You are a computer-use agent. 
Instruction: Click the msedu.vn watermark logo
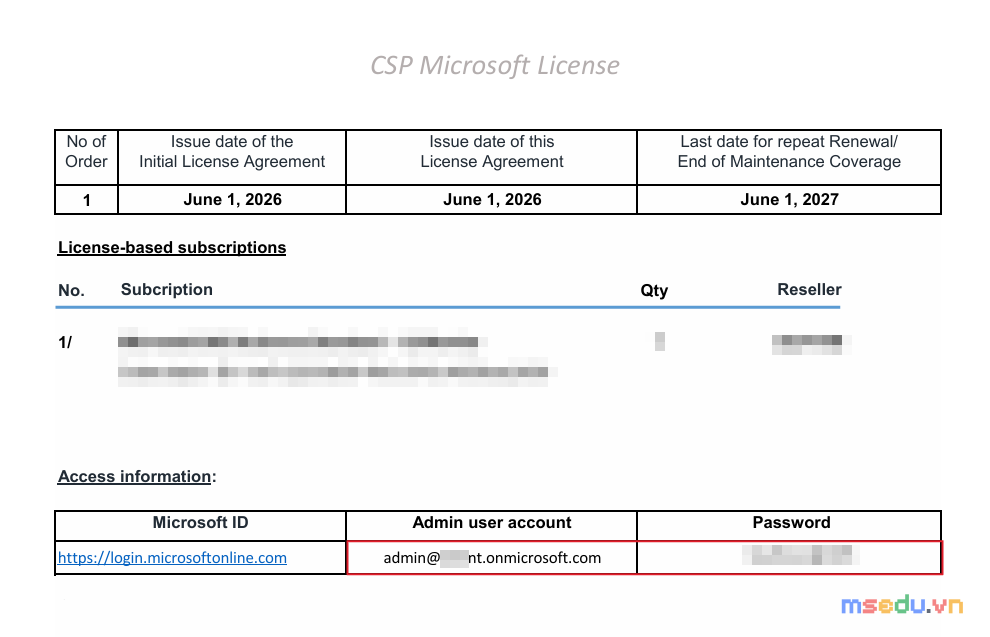click(902, 605)
